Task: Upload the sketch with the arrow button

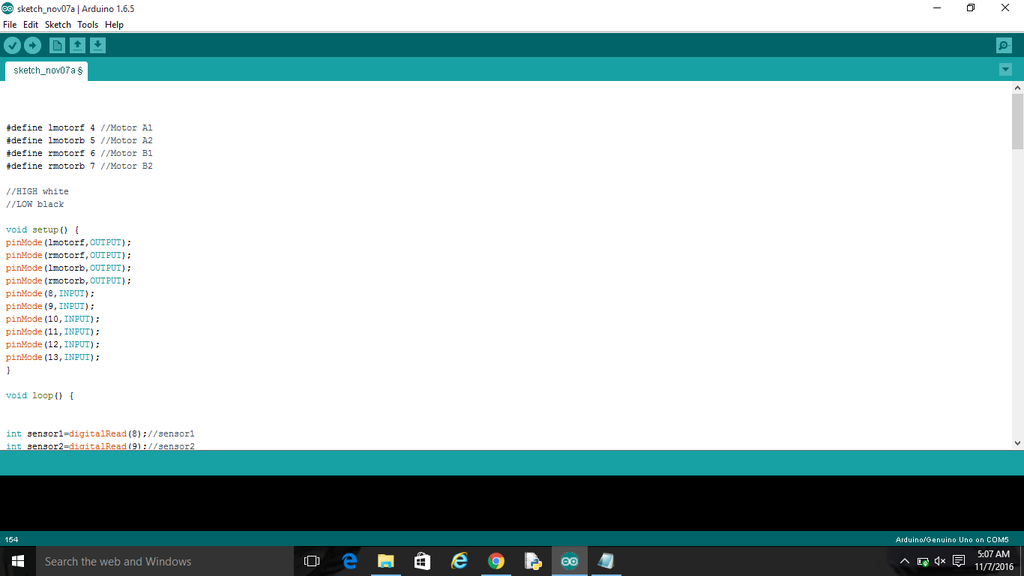Action: point(33,46)
